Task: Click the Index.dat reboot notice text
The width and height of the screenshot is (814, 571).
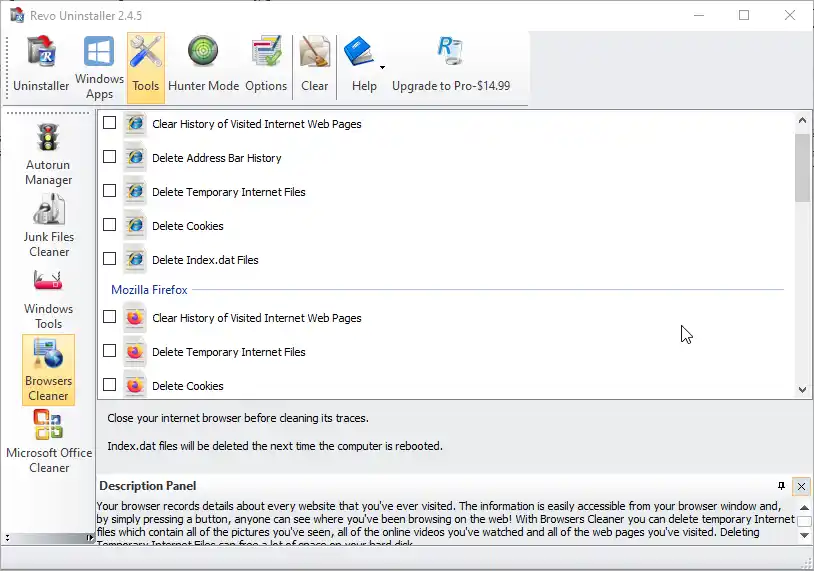Action: 275,446
